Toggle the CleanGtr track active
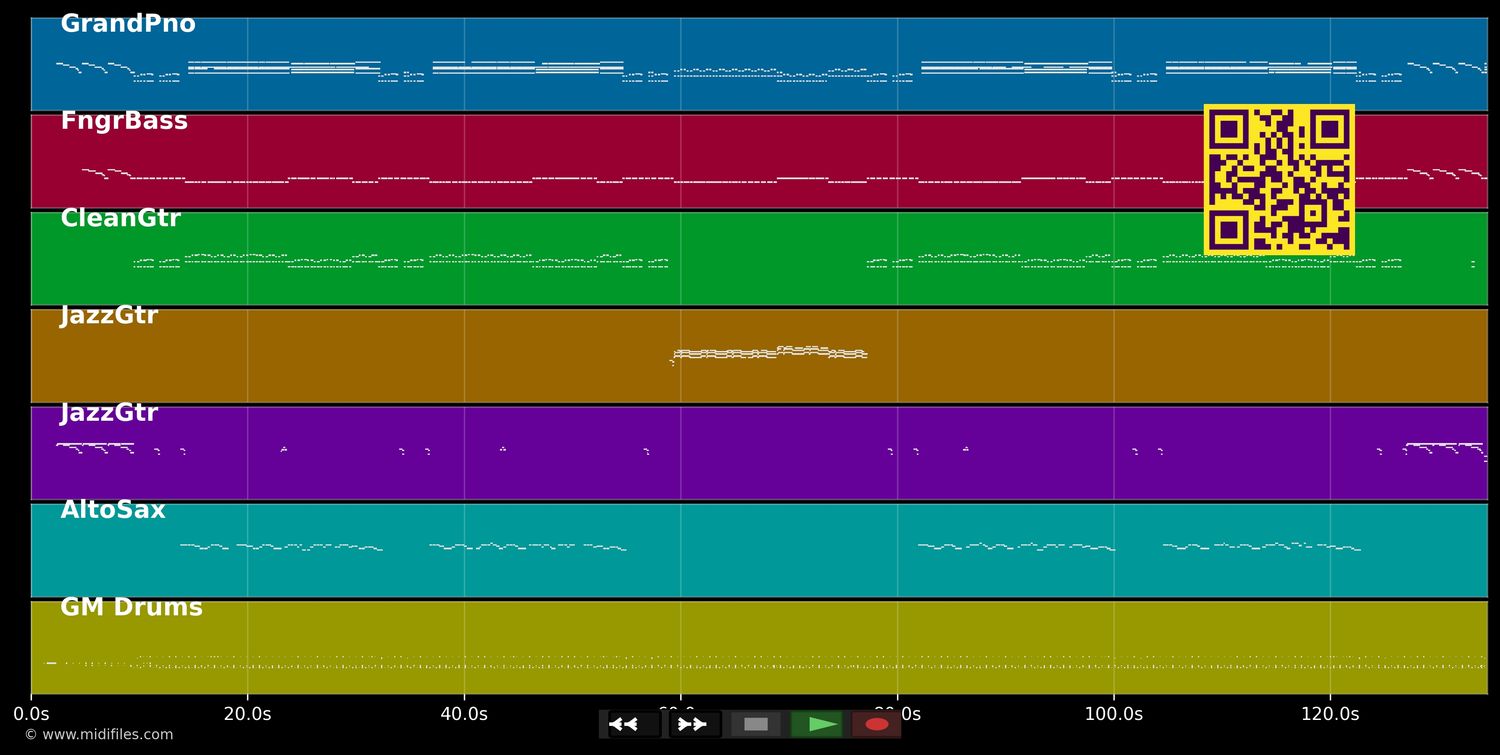Image resolution: width=1500 pixels, height=755 pixels. pyautogui.click(x=120, y=217)
